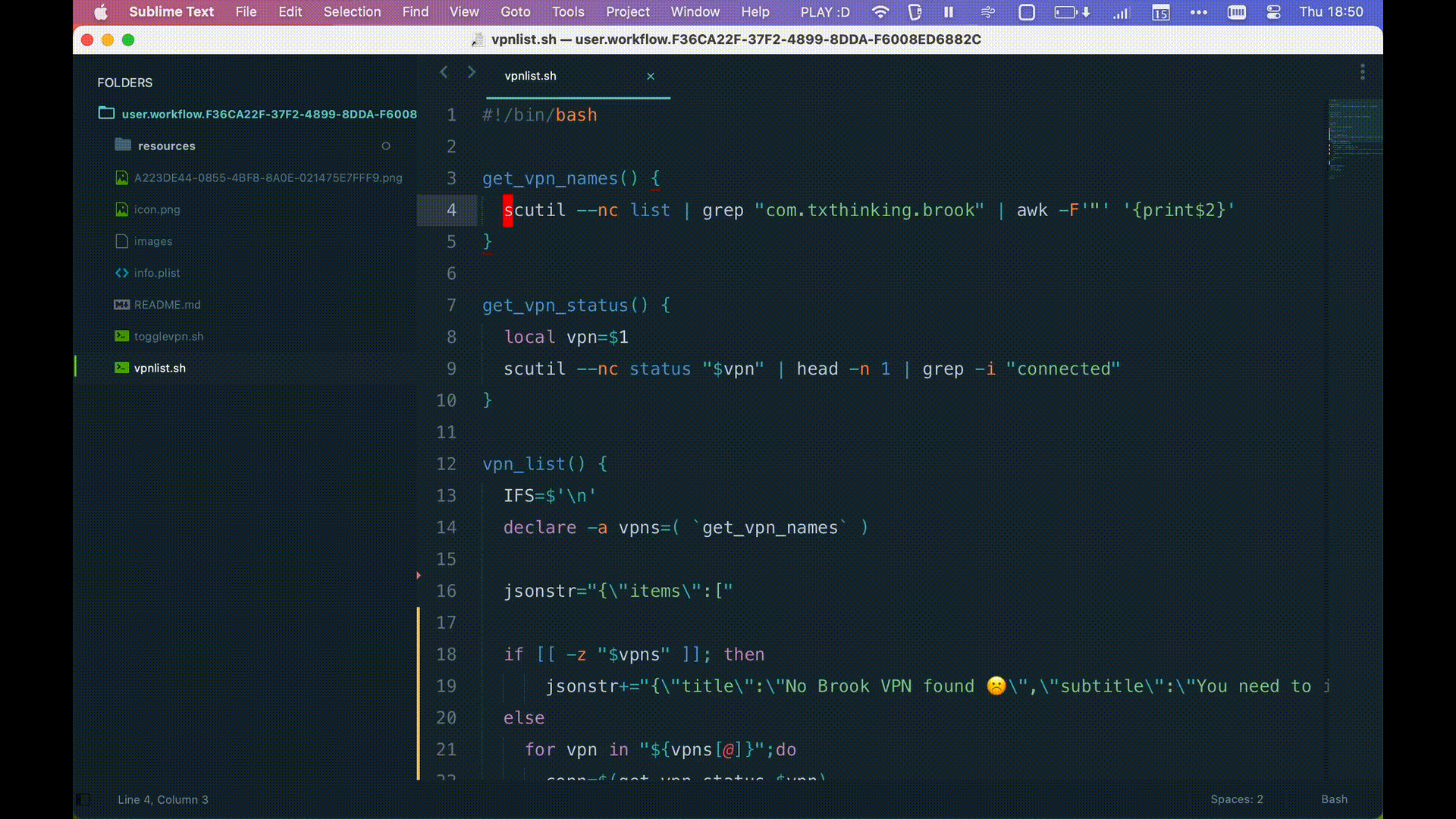Click the three-dots menu bar icon
The height and width of the screenshot is (819, 1456).
(1198, 12)
